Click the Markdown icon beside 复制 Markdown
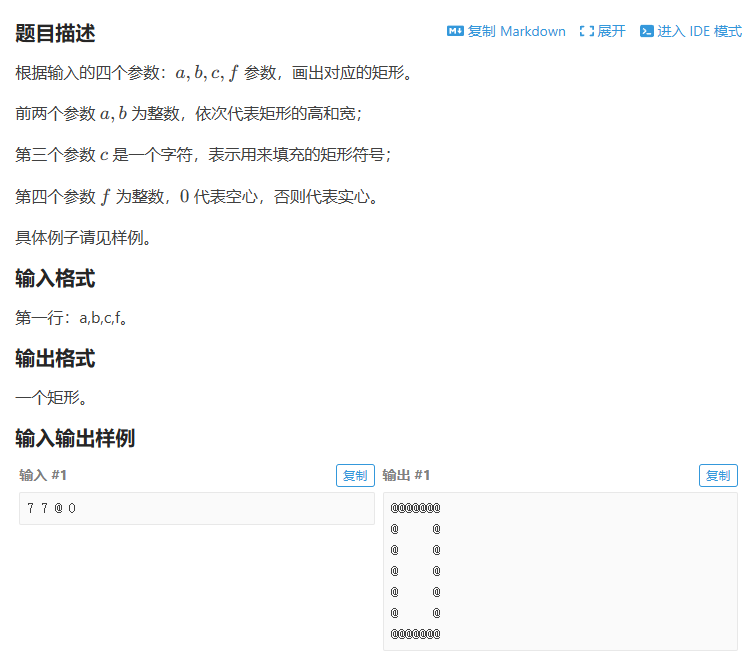754x660 pixels. click(x=455, y=31)
